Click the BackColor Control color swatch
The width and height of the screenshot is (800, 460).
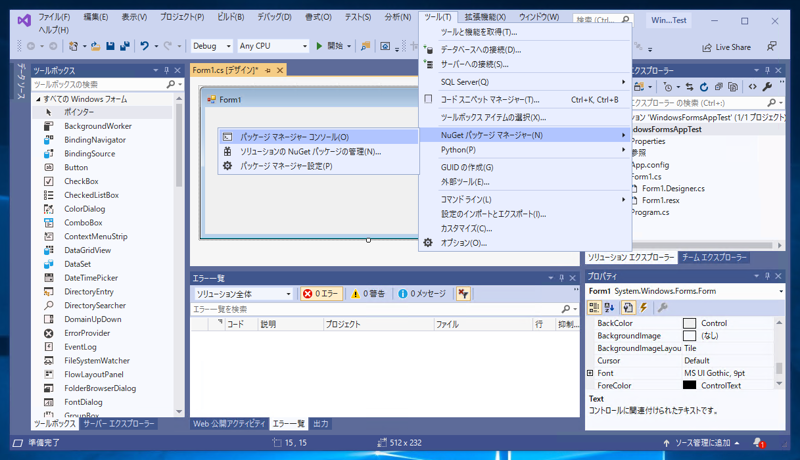tap(689, 323)
